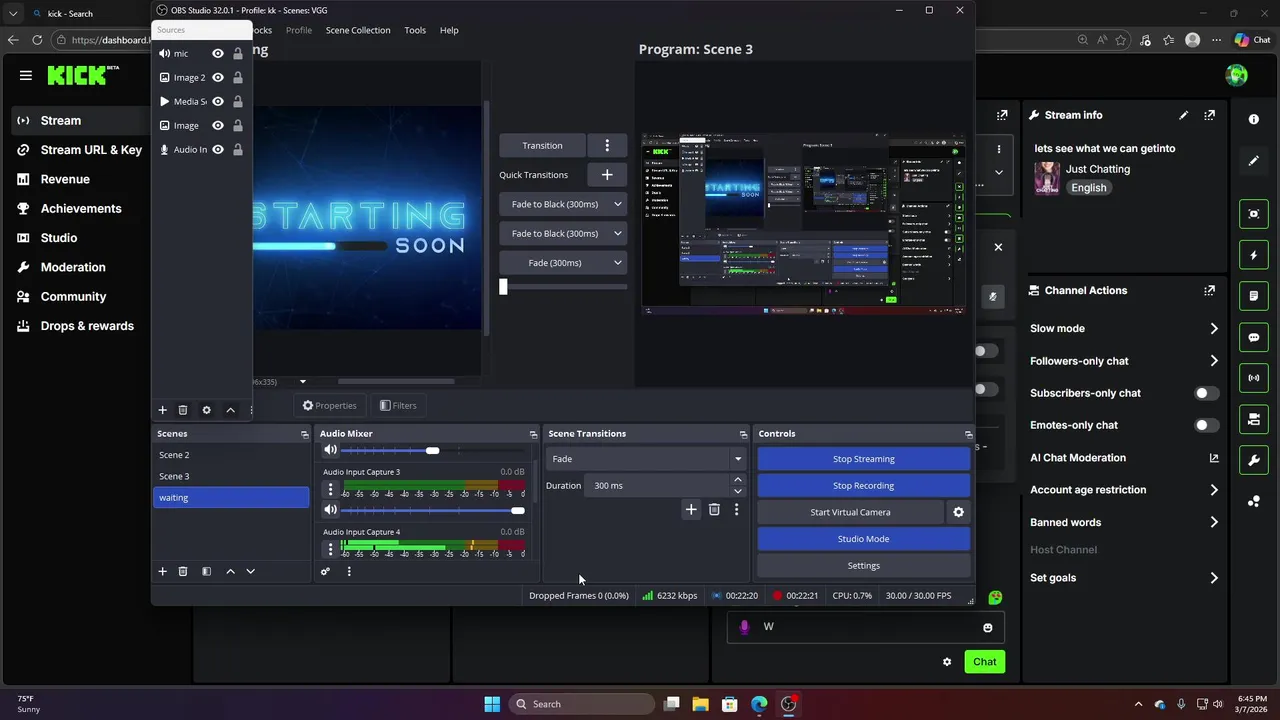Image resolution: width=1280 pixels, height=720 pixels.
Task: Expand Followers-only chat options
Action: (1214, 361)
